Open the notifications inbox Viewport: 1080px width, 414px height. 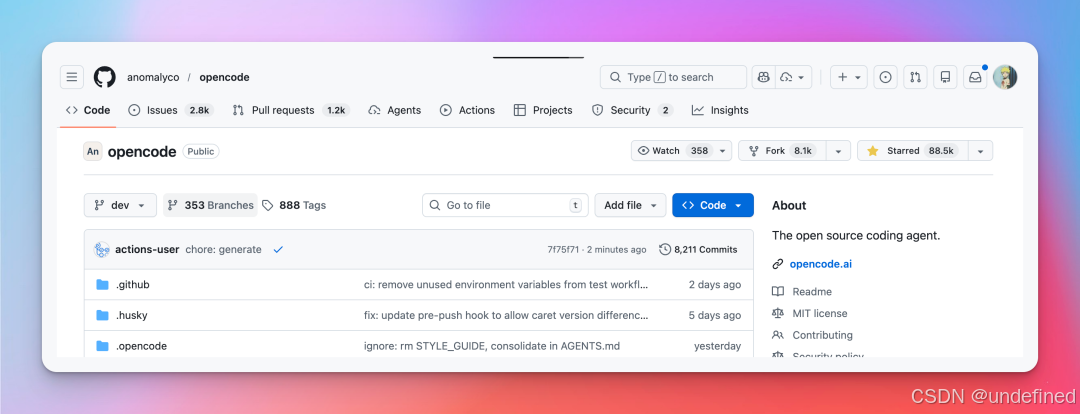click(x=975, y=77)
